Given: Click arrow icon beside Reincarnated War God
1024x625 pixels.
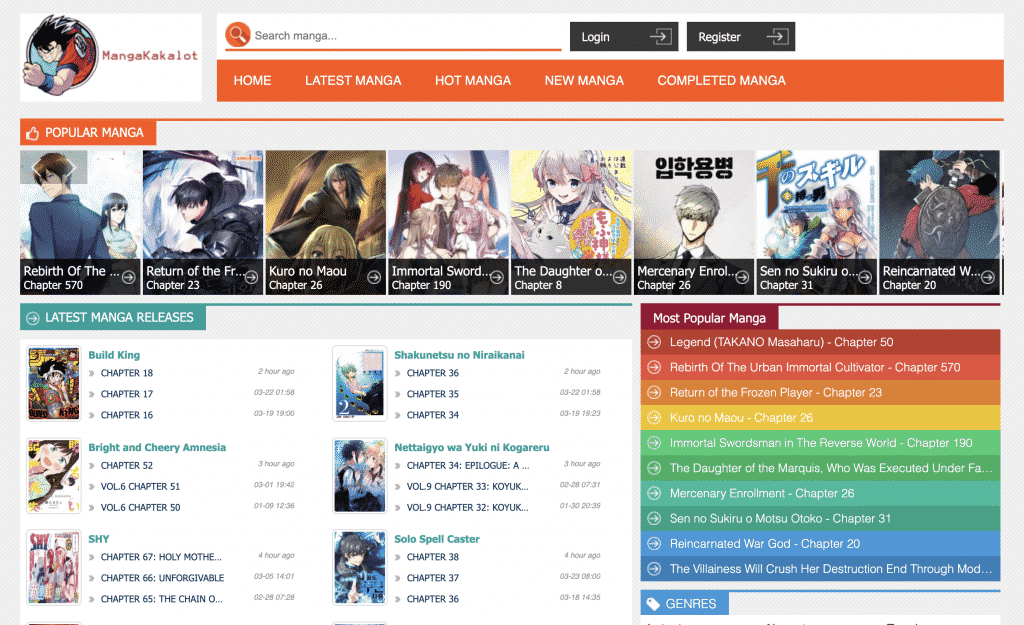Looking at the screenshot, I should (654, 544).
